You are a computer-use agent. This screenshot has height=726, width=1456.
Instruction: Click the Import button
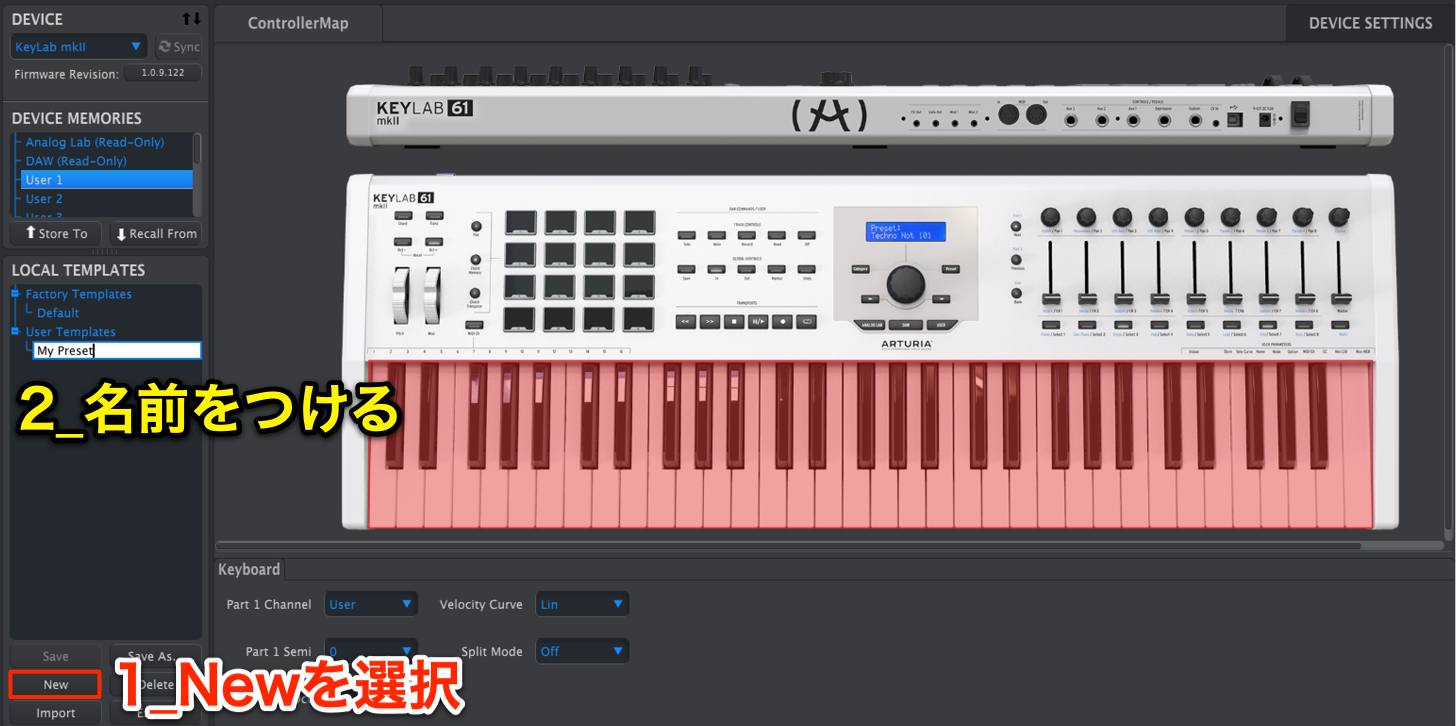click(55, 713)
